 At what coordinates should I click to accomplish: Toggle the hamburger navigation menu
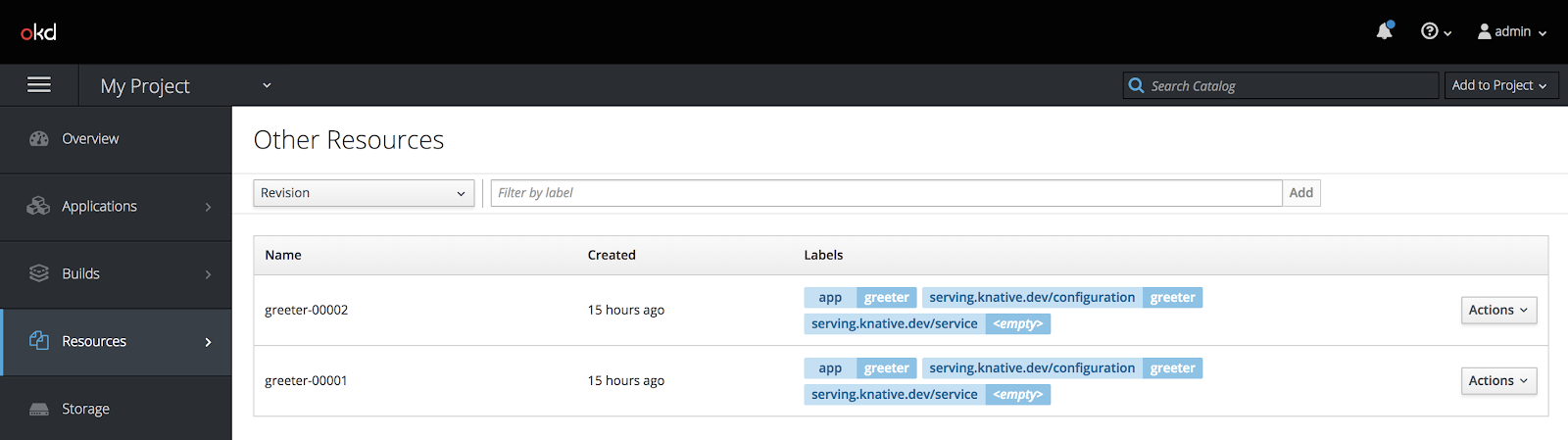click(39, 85)
